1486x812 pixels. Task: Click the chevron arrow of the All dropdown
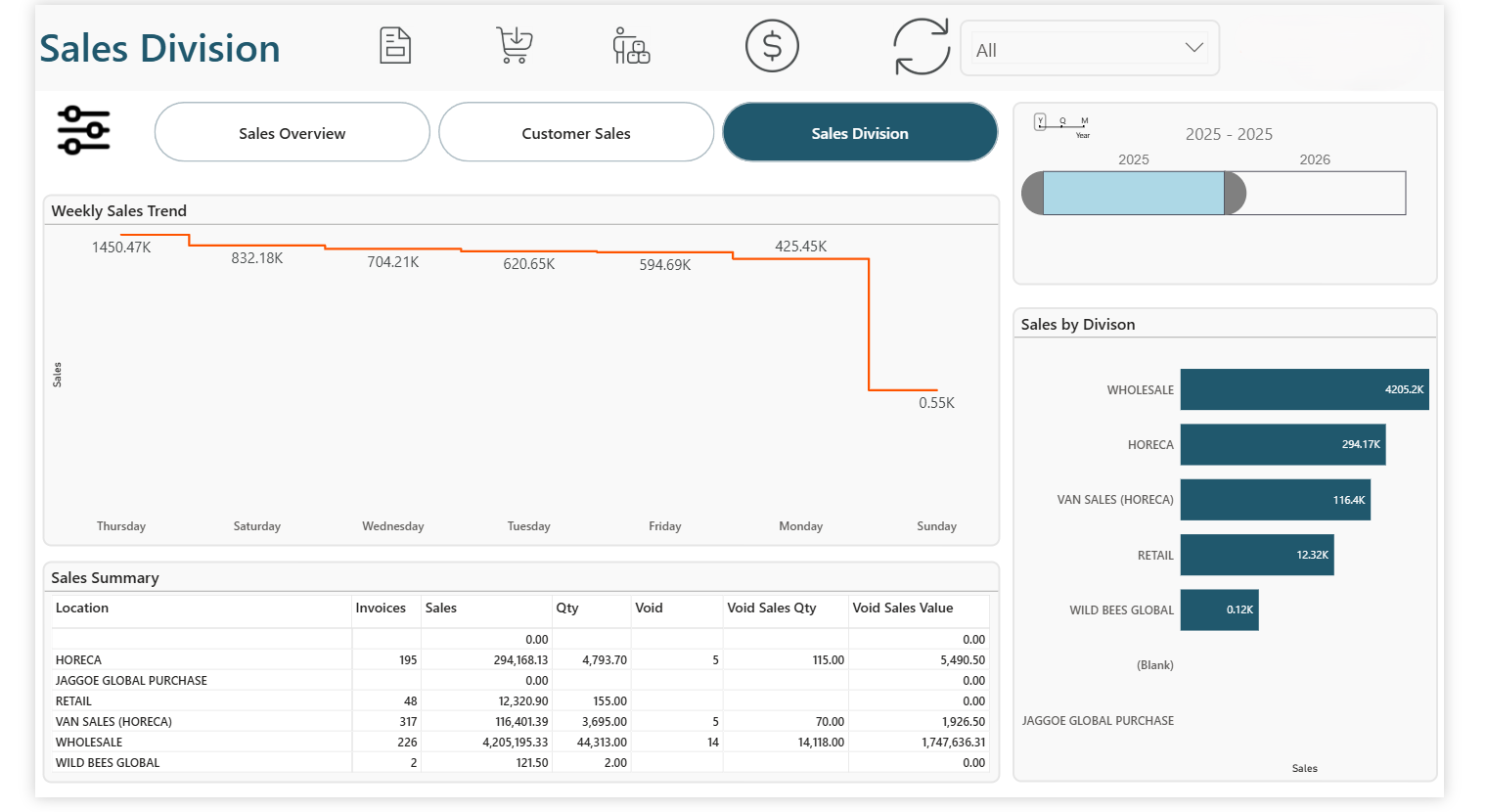(x=1193, y=48)
